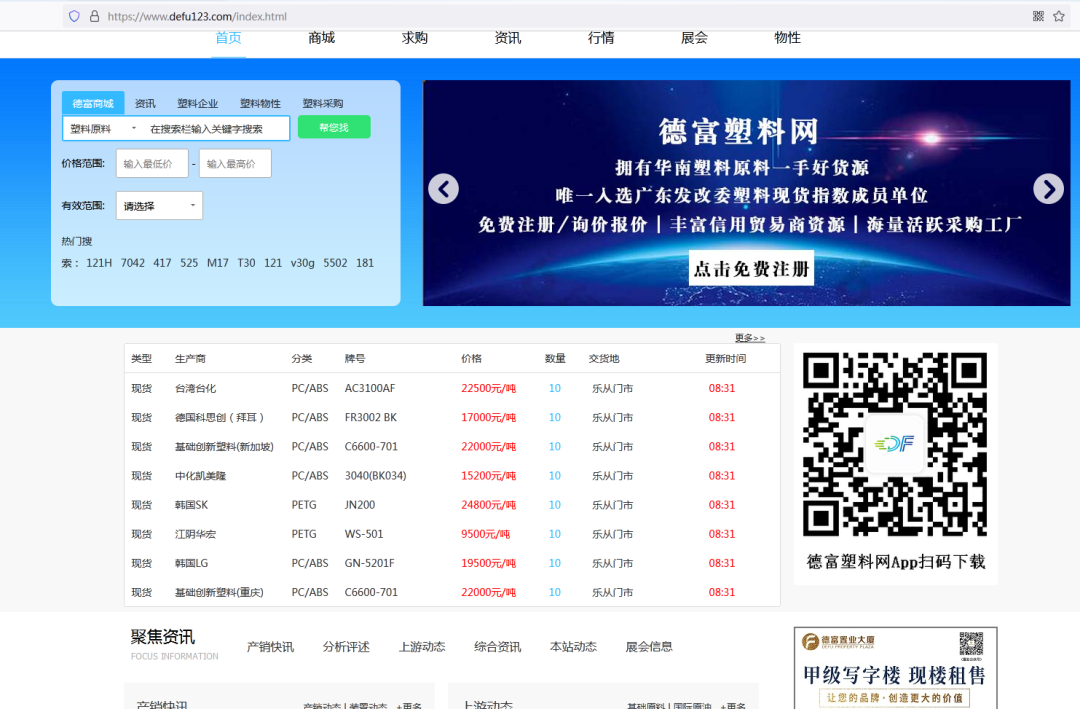Image resolution: width=1080 pixels, height=709 pixels.
Task: Click the left carousel navigation arrow
Action: pos(443,189)
